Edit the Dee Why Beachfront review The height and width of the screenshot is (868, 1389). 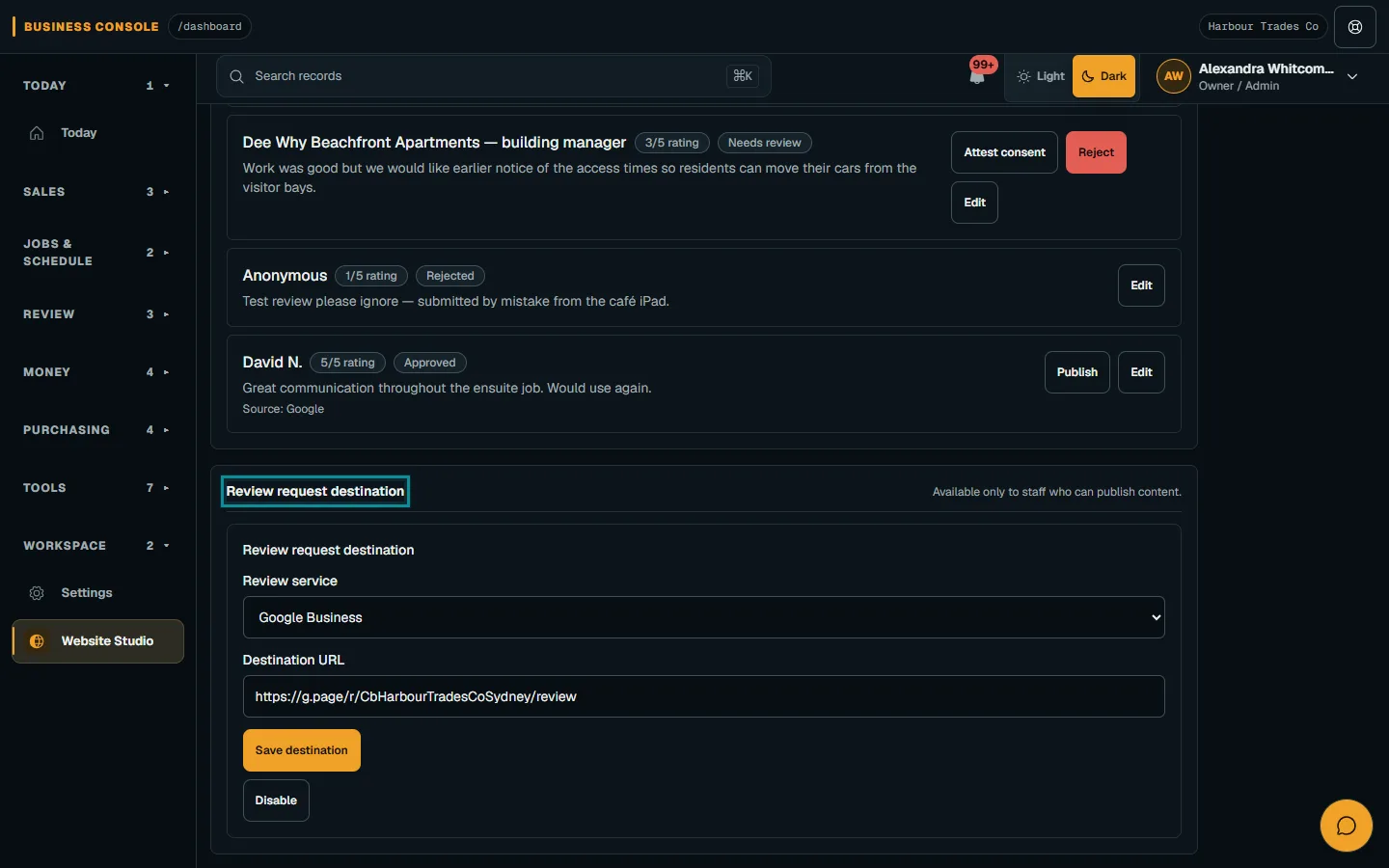pos(974,203)
